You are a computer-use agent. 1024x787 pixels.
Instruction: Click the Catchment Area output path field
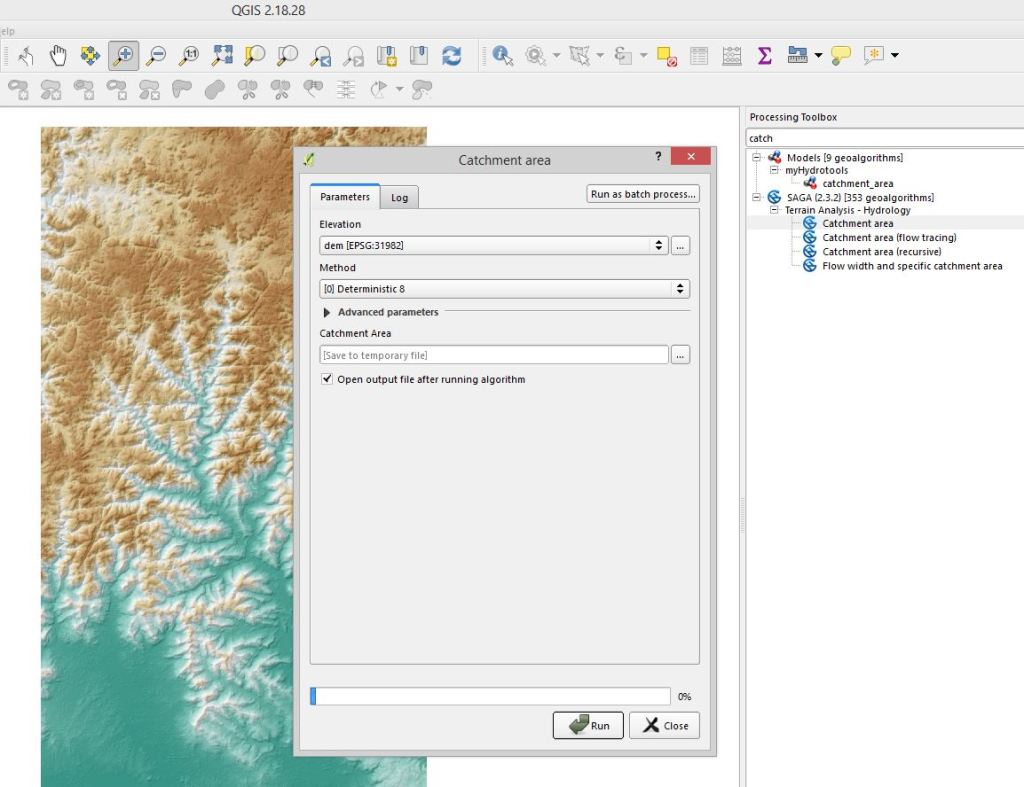point(494,355)
